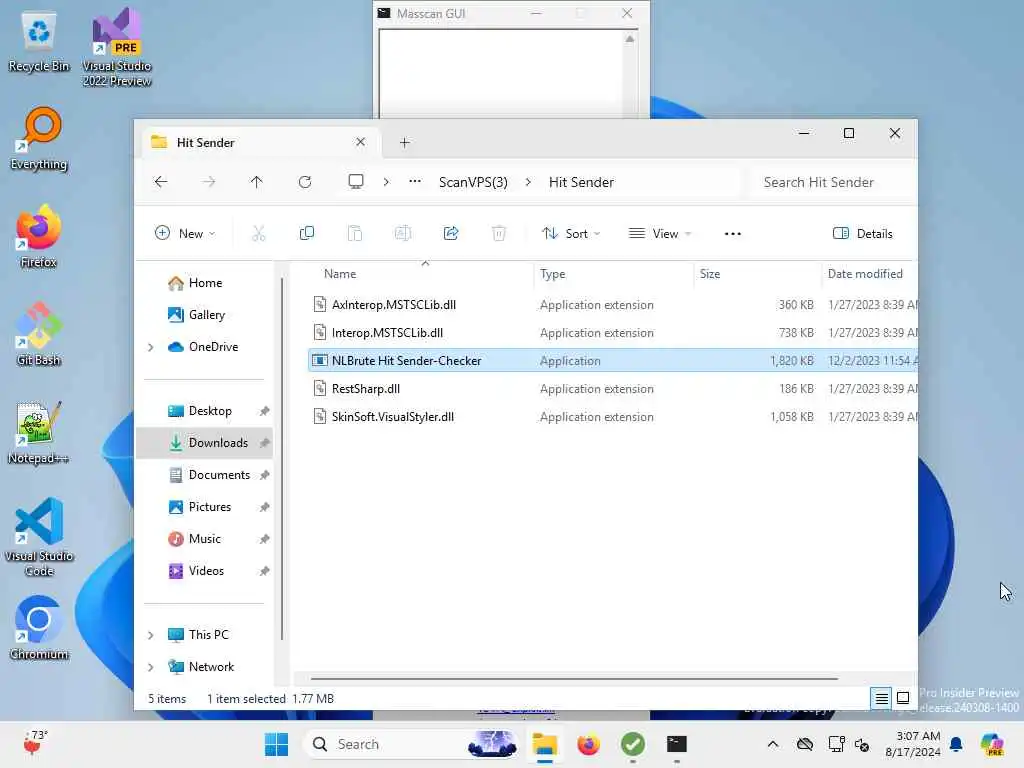Switch to large thumbnails view layout
Viewport: 1024px width, 768px height.
tap(903, 698)
